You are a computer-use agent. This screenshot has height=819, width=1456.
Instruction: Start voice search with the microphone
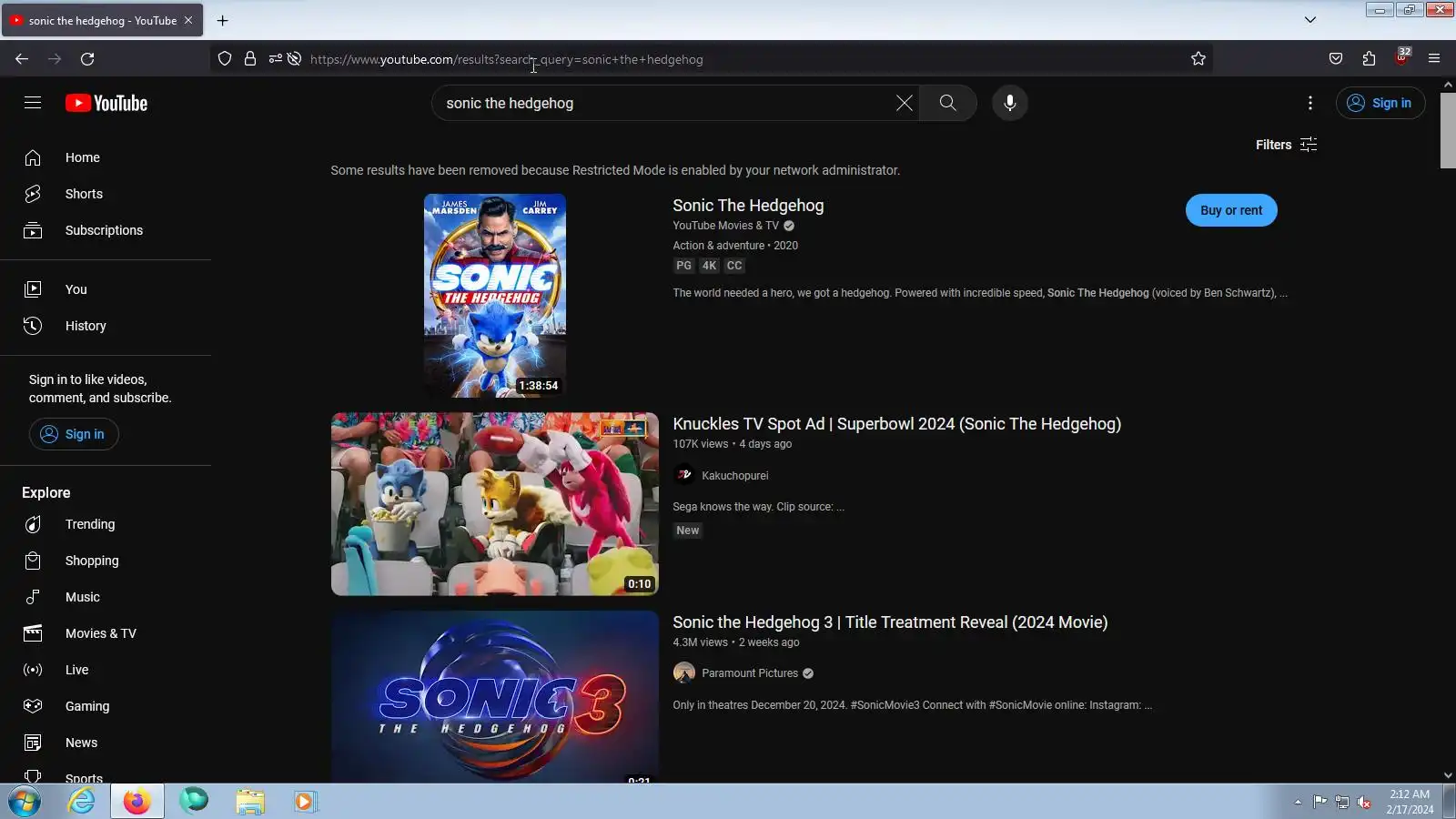(x=1010, y=103)
